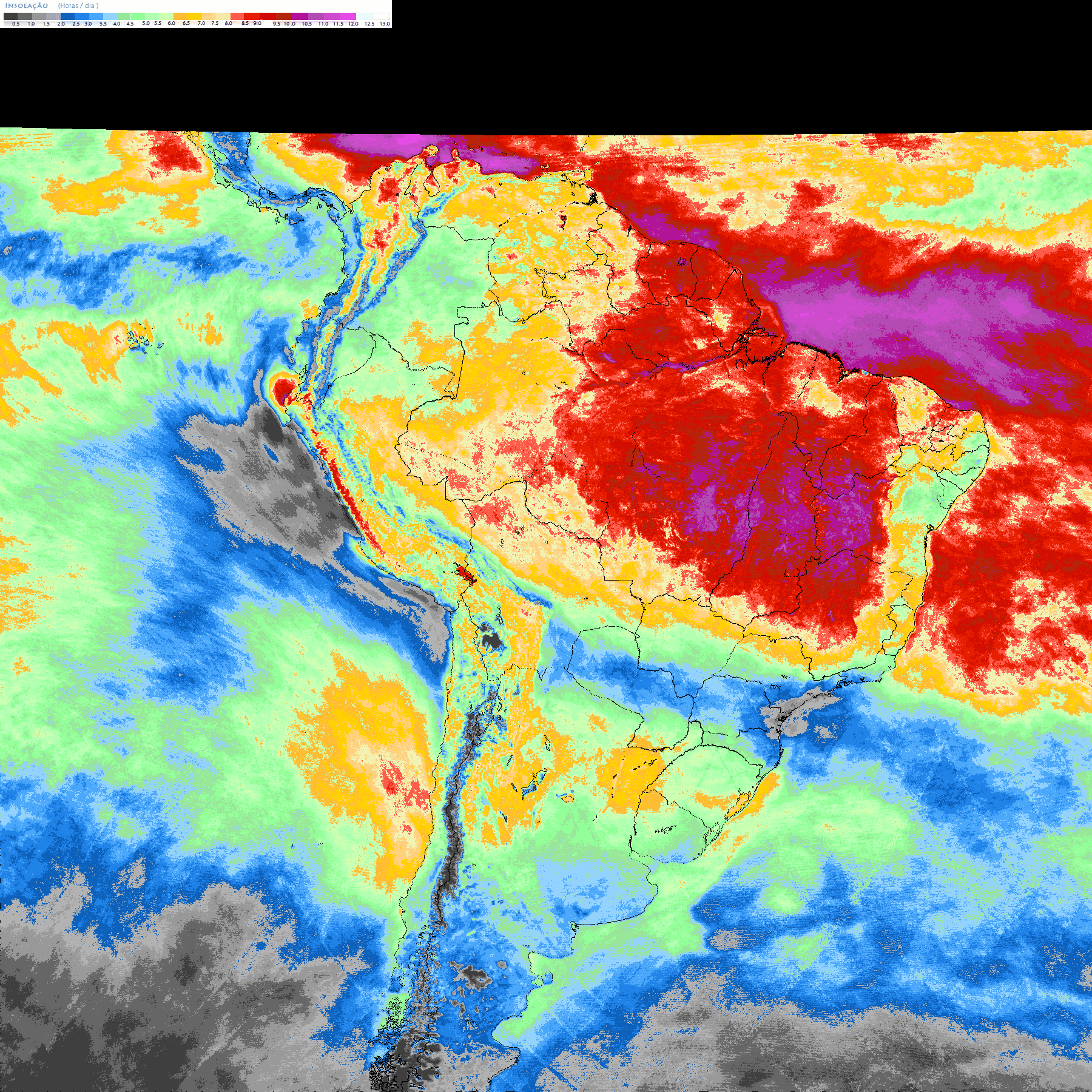Select the yellow 7.0 hours swatch
This screenshot has height=1092, width=1092.
click(195, 16)
